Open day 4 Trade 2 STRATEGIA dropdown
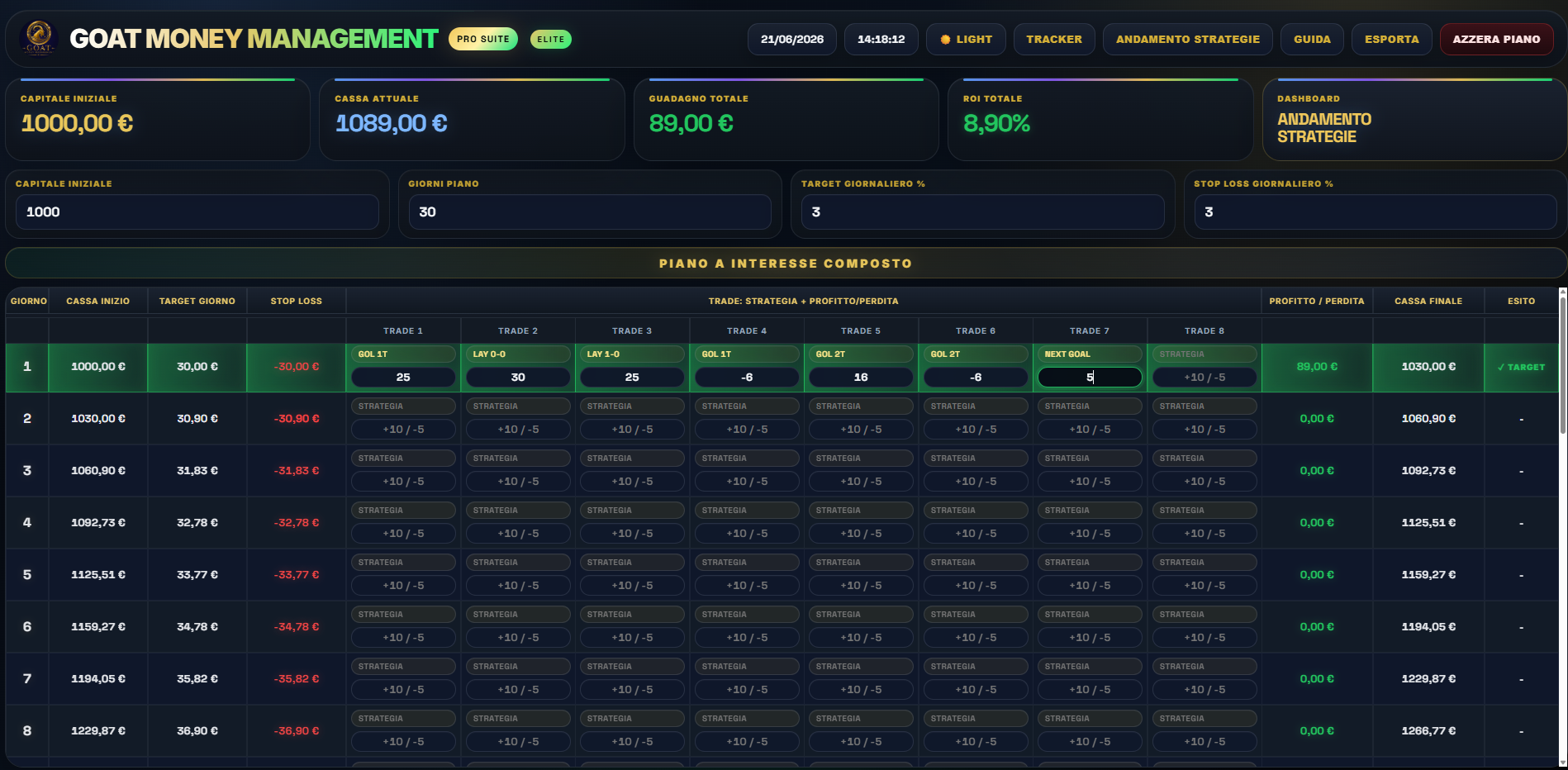1568x770 pixels. (x=518, y=510)
